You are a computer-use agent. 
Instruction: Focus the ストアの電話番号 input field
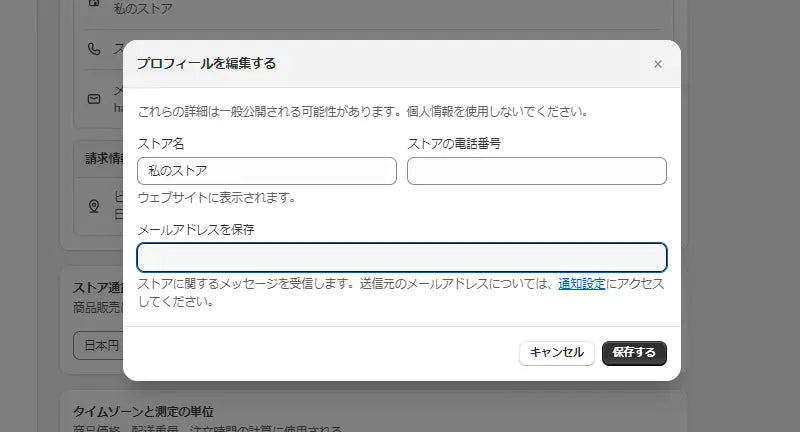(537, 171)
